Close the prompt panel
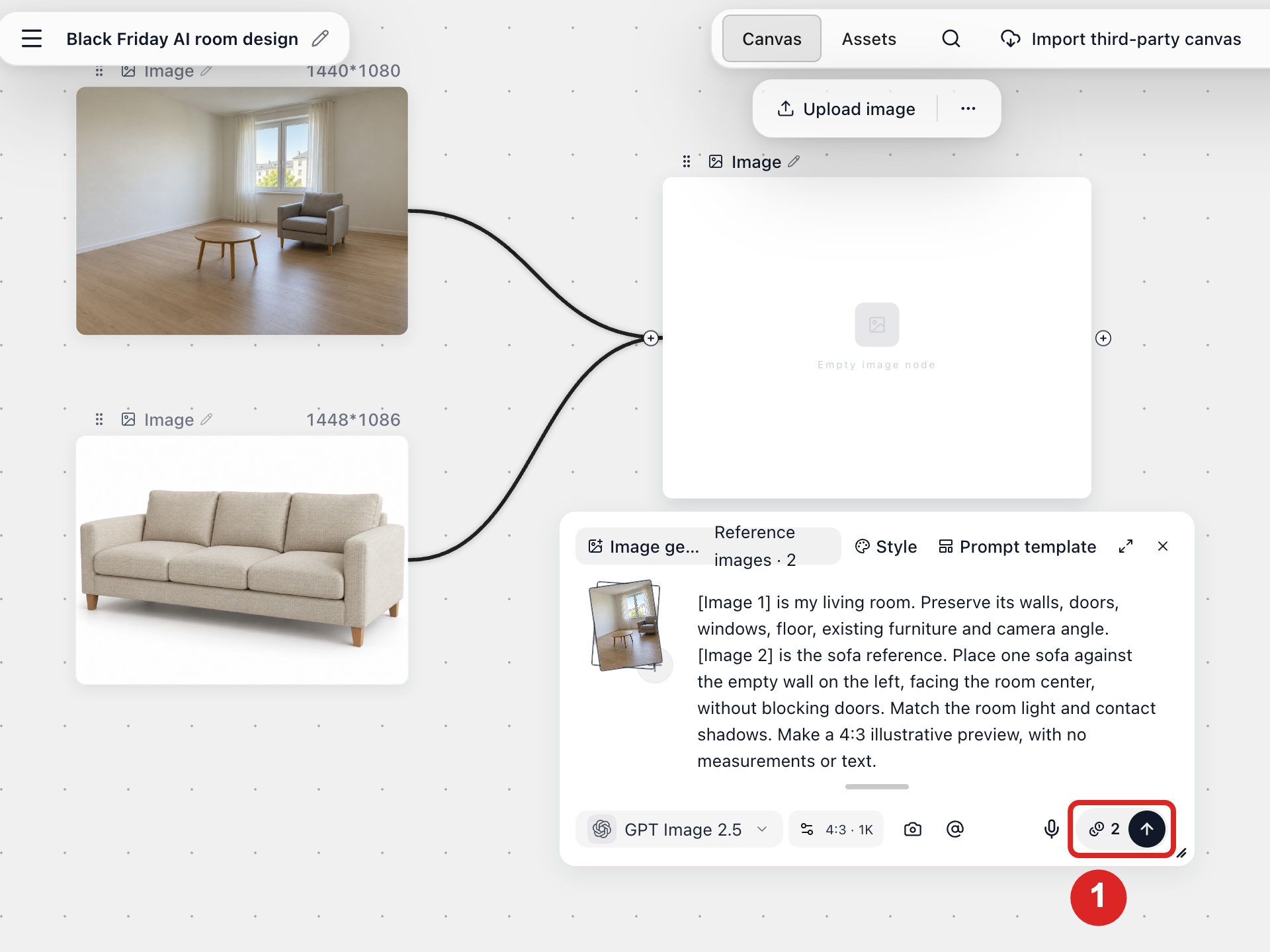The width and height of the screenshot is (1270, 952). click(1163, 546)
